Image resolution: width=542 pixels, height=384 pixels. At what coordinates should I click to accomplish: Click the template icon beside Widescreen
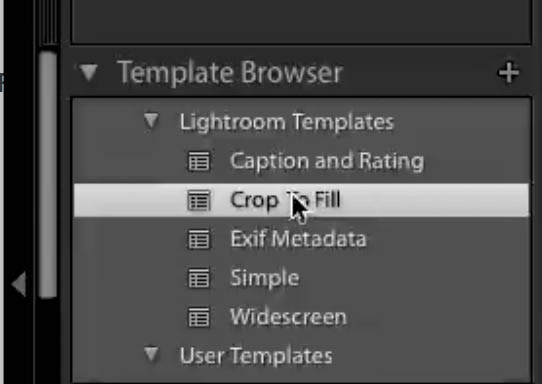(199, 317)
